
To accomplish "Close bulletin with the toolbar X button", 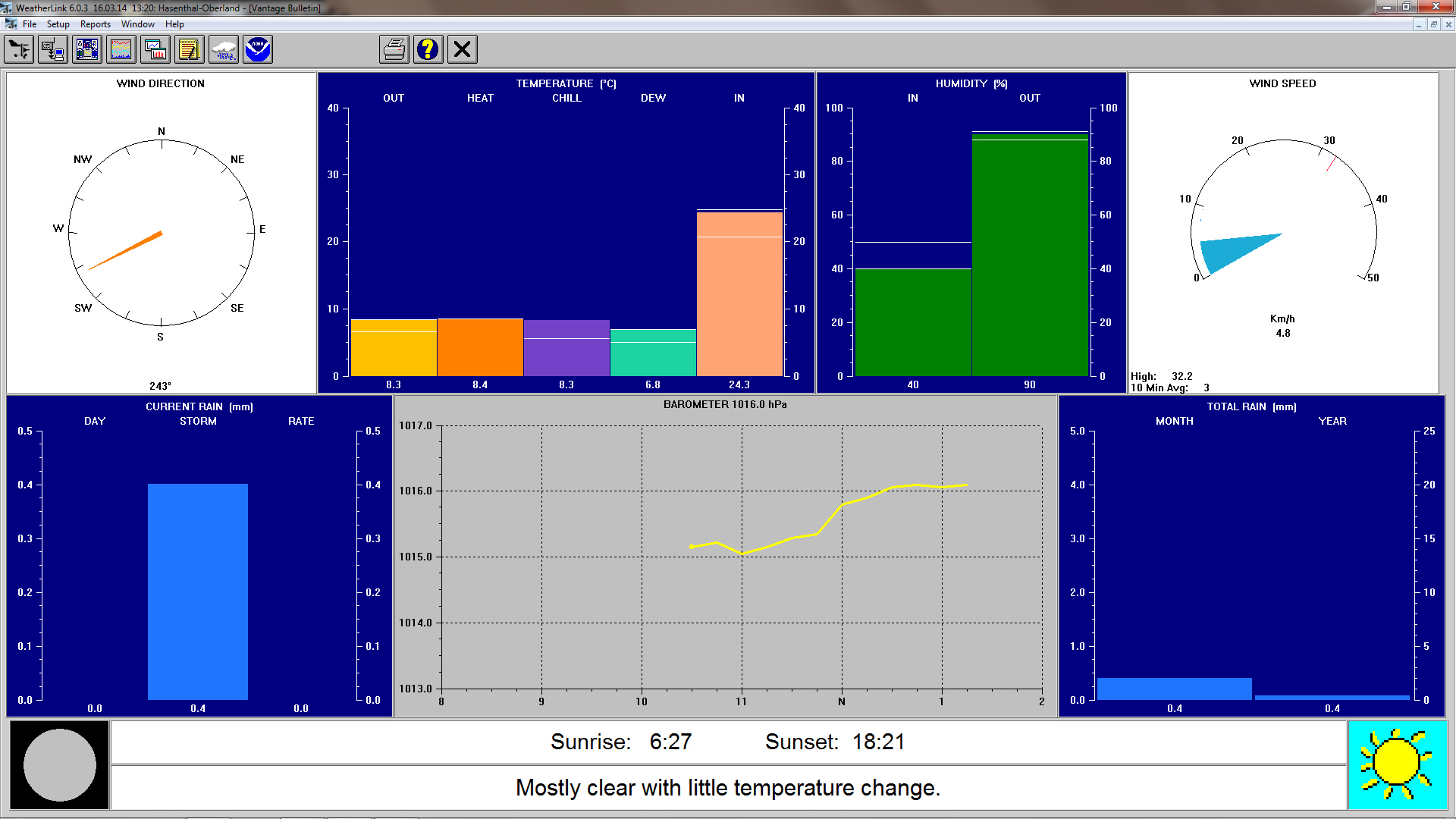I will tap(463, 50).
